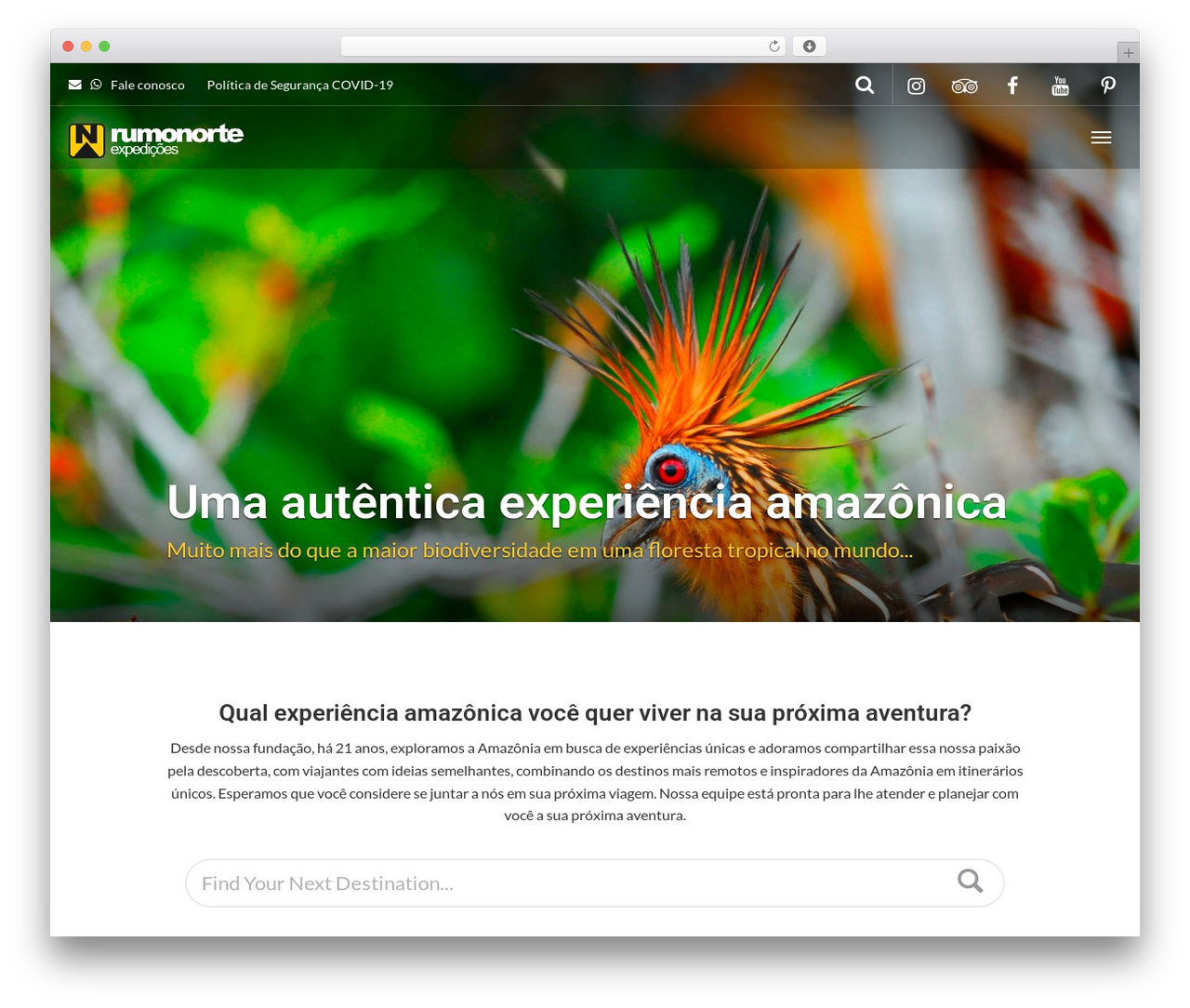
Task: Click the red close window button
Action: pyautogui.click(x=68, y=46)
